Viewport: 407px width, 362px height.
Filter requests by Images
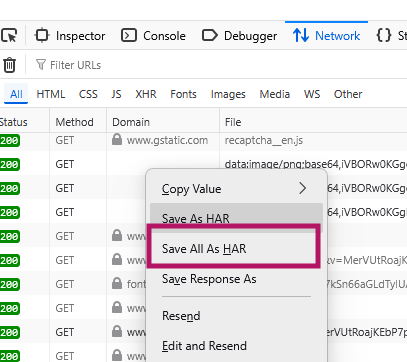coord(228,94)
